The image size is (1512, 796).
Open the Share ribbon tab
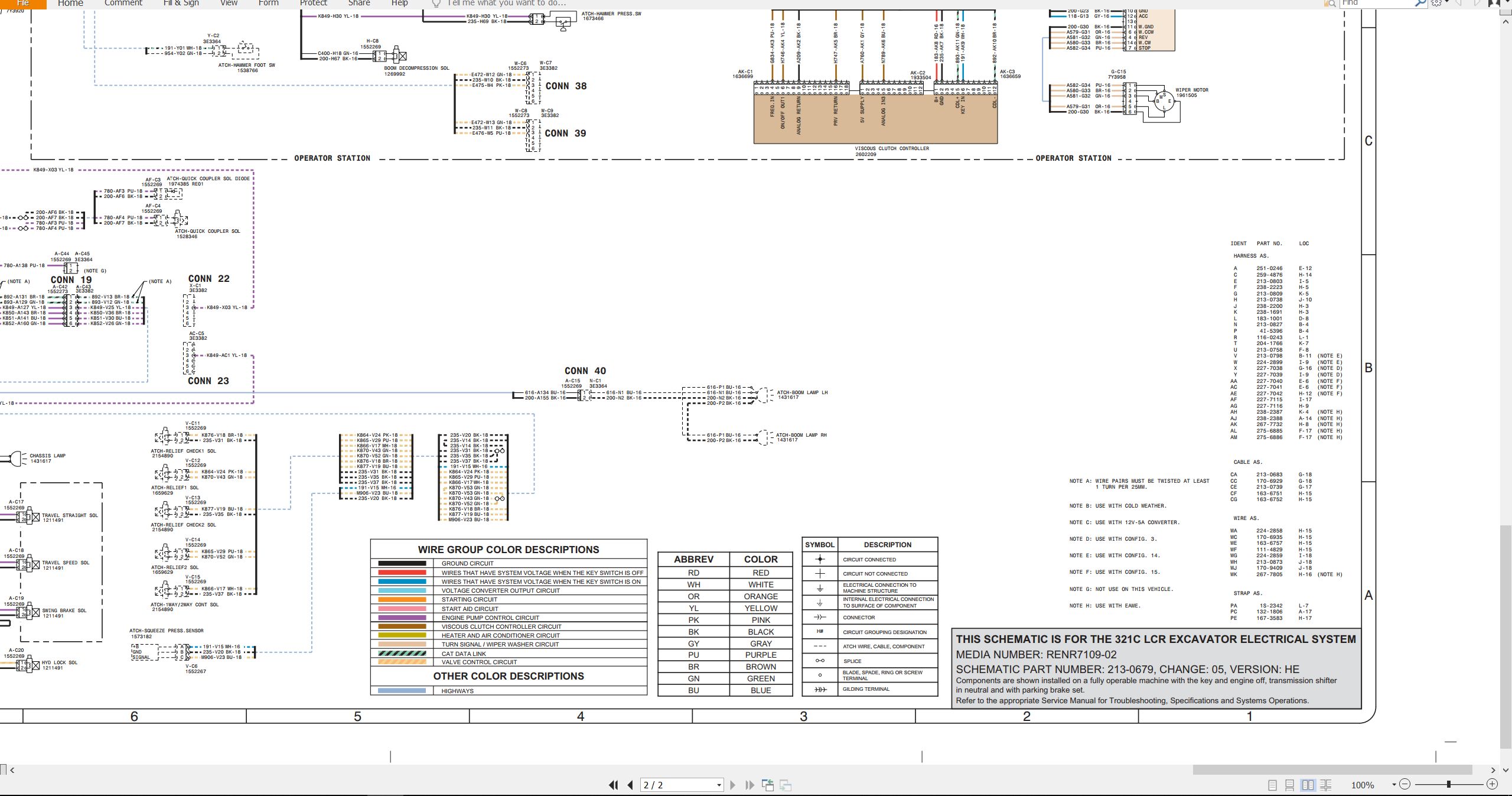point(359,3)
